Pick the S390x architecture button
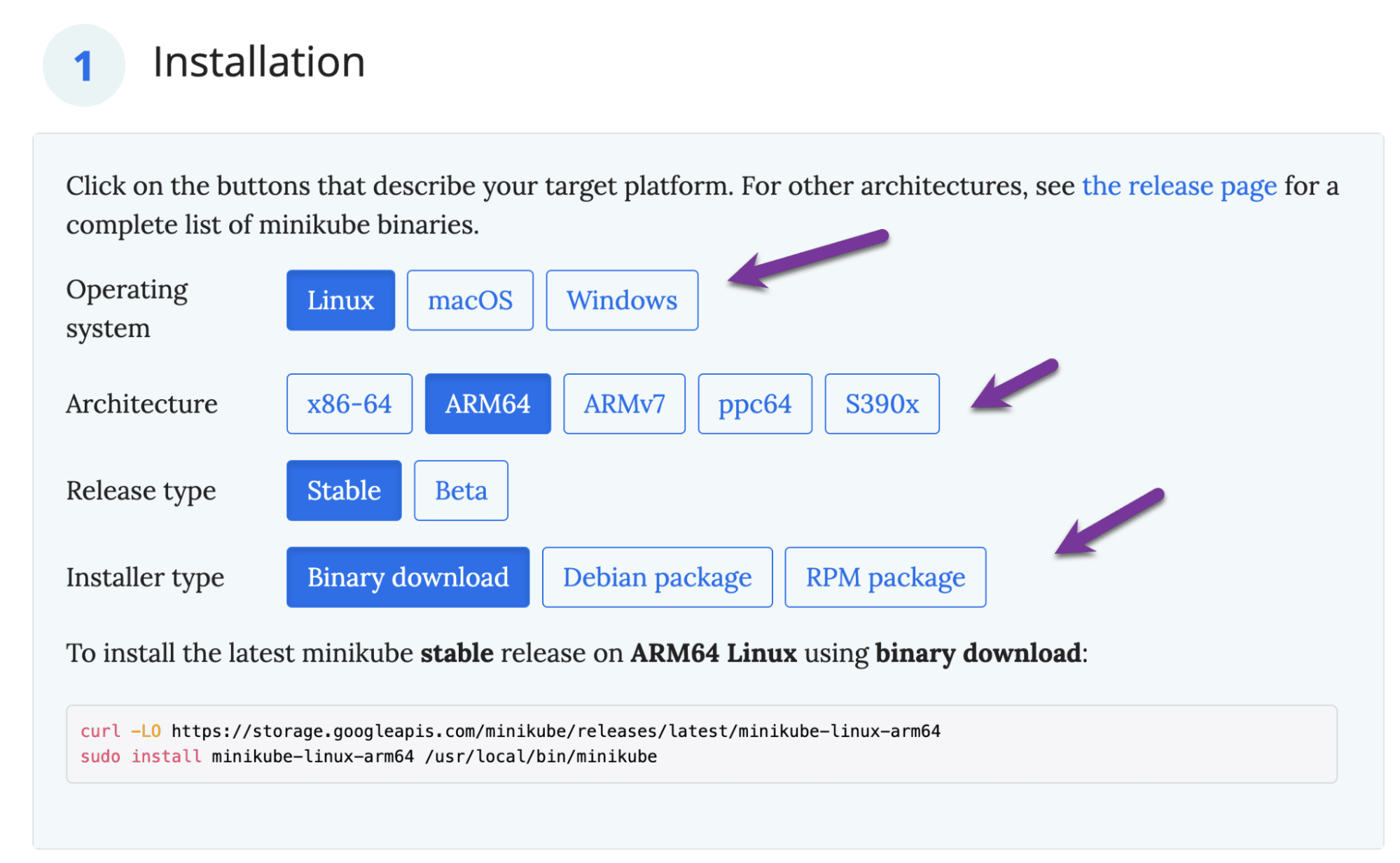The image size is (1400, 863). coord(882,403)
